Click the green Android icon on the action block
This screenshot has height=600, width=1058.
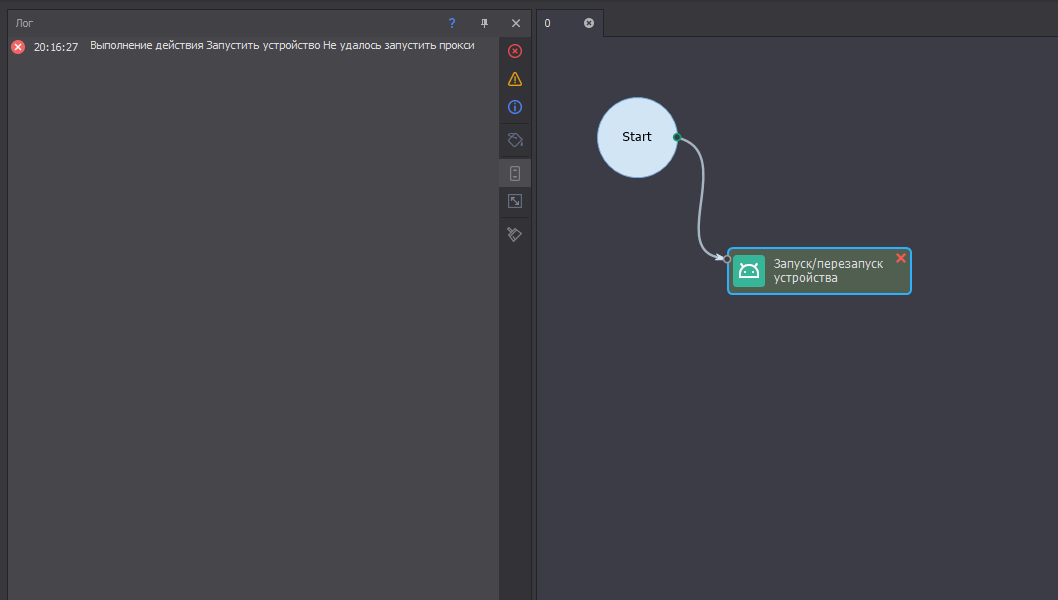click(x=749, y=271)
